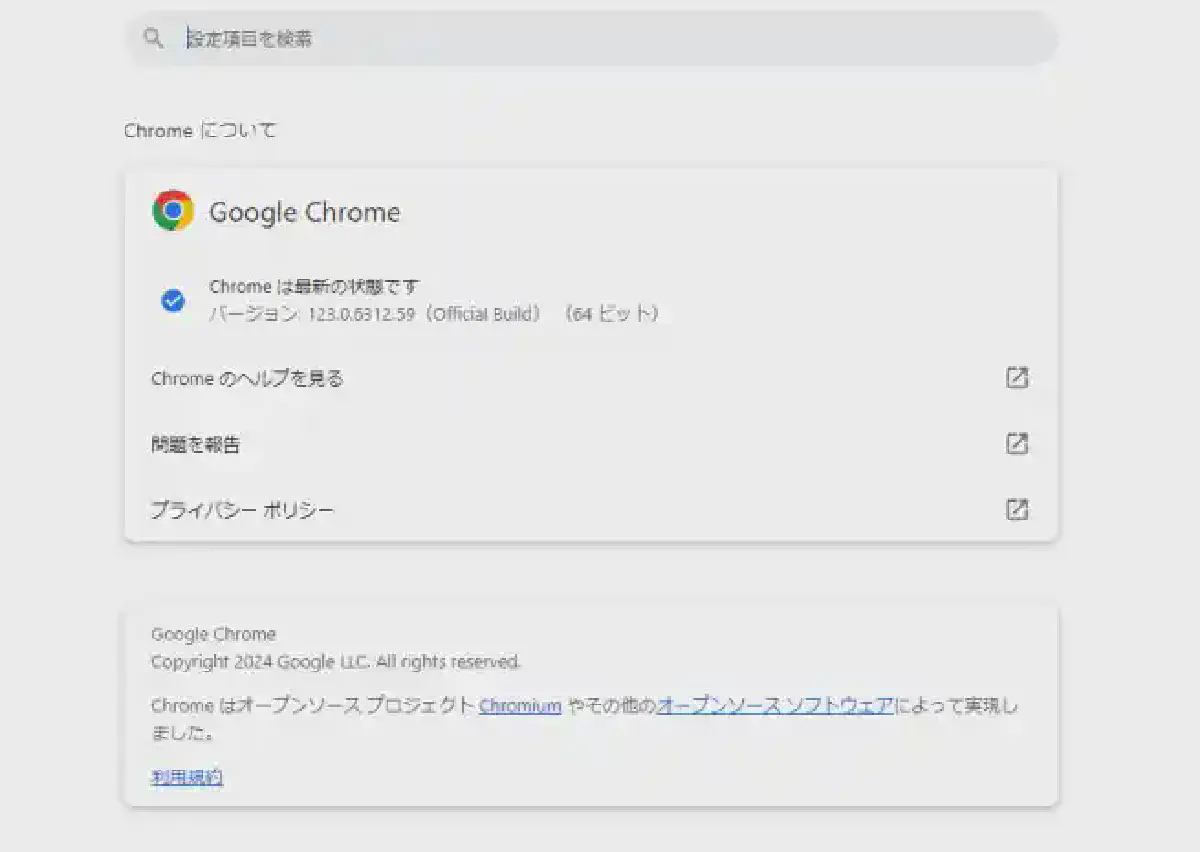Click Google Chrome text above the copyright line
This screenshot has width=1200, height=852.
213,634
